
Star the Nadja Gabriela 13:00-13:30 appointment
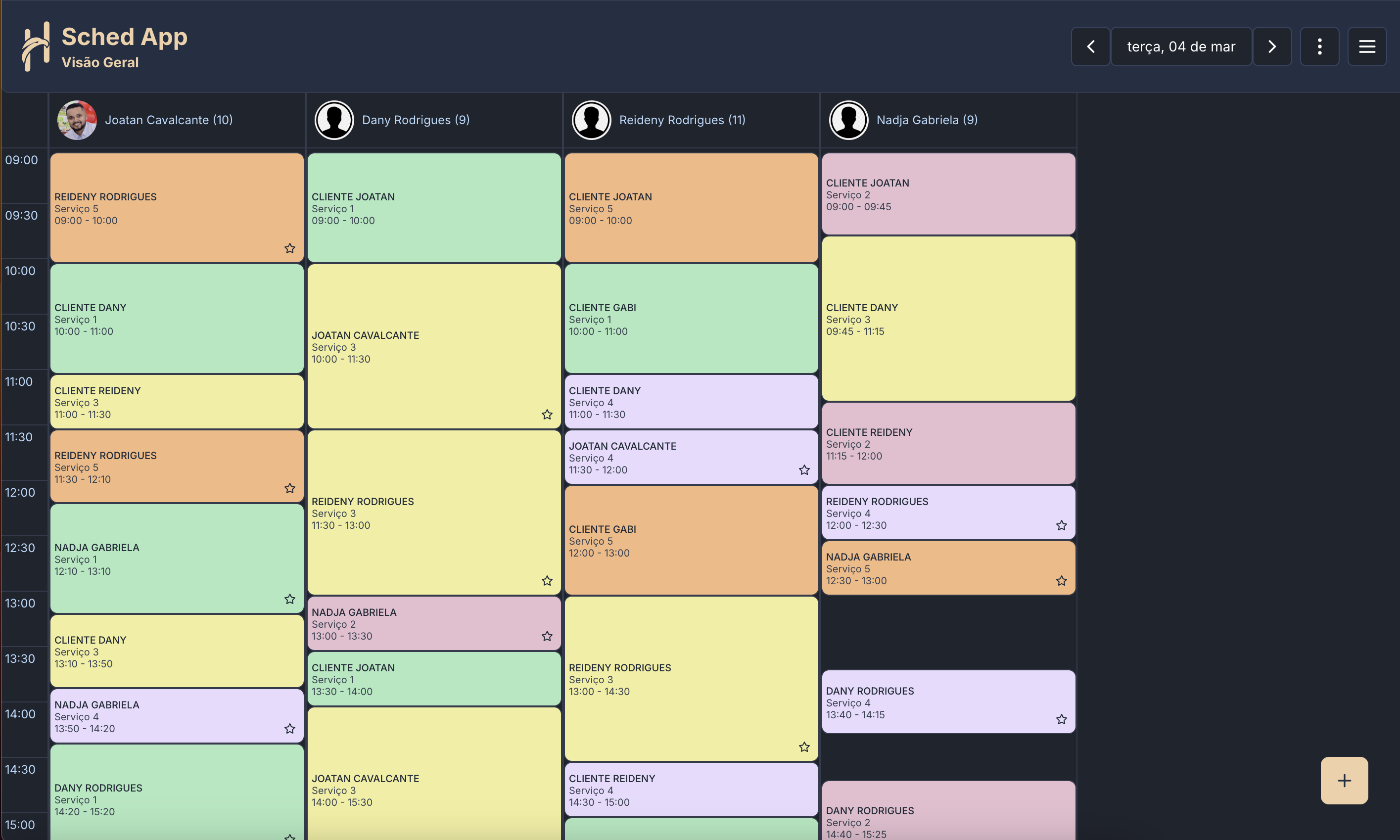click(x=547, y=636)
